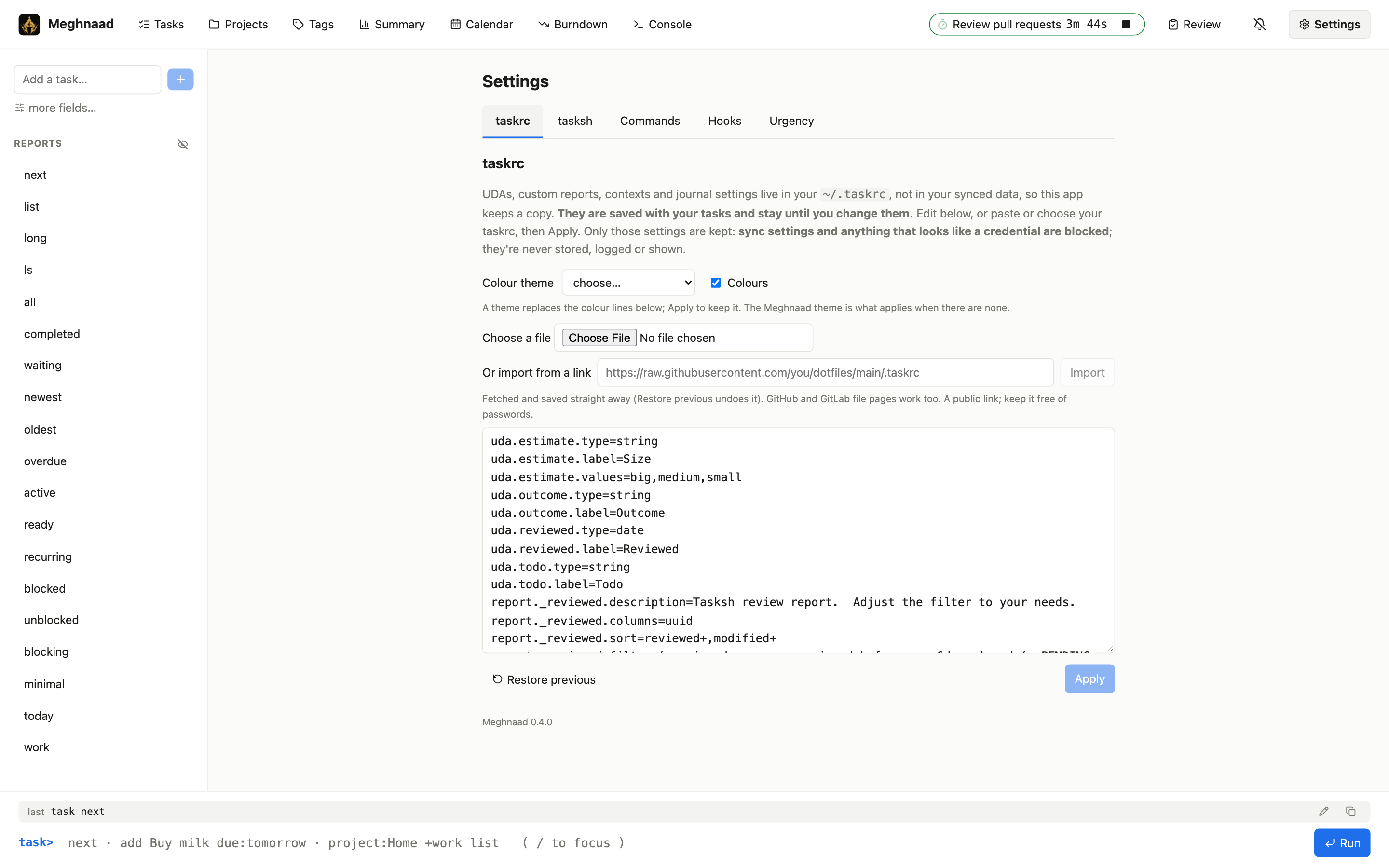Open the Colour theme dropdown
The image size is (1389, 868).
point(628,283)
